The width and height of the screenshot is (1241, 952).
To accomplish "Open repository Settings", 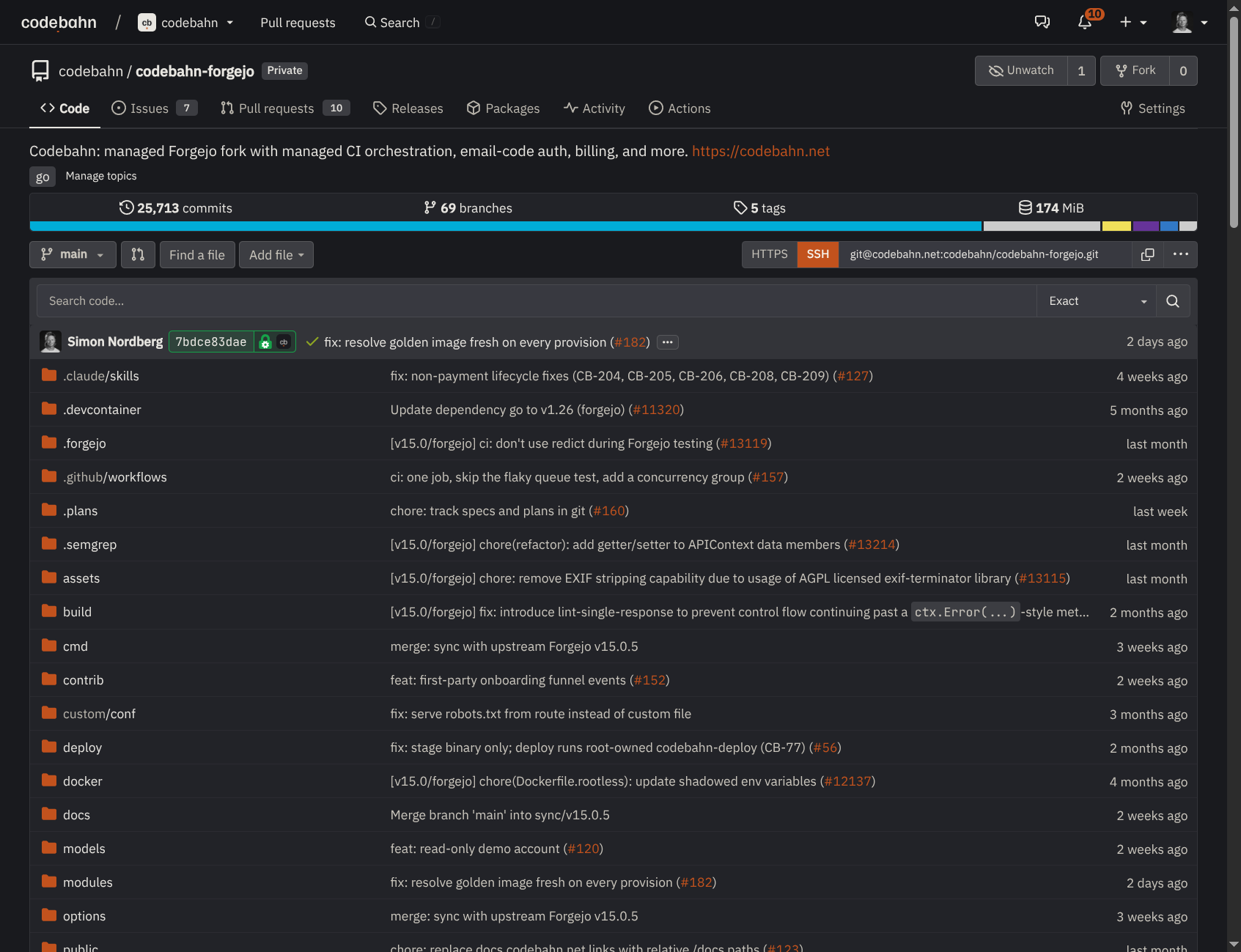I will (x=1152, y=108).
